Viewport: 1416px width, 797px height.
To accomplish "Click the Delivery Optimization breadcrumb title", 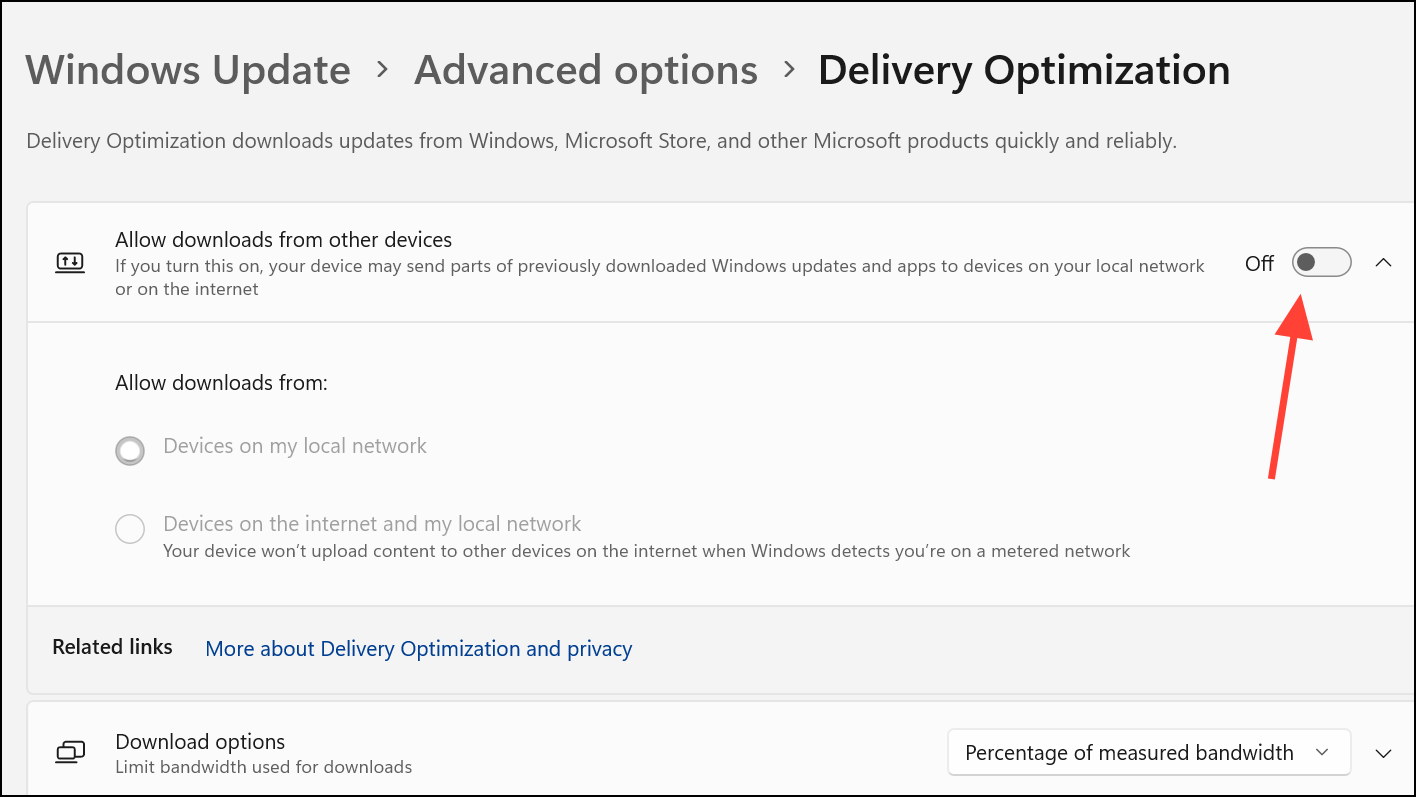I will pyautogui.click(x=1024, y=70).
